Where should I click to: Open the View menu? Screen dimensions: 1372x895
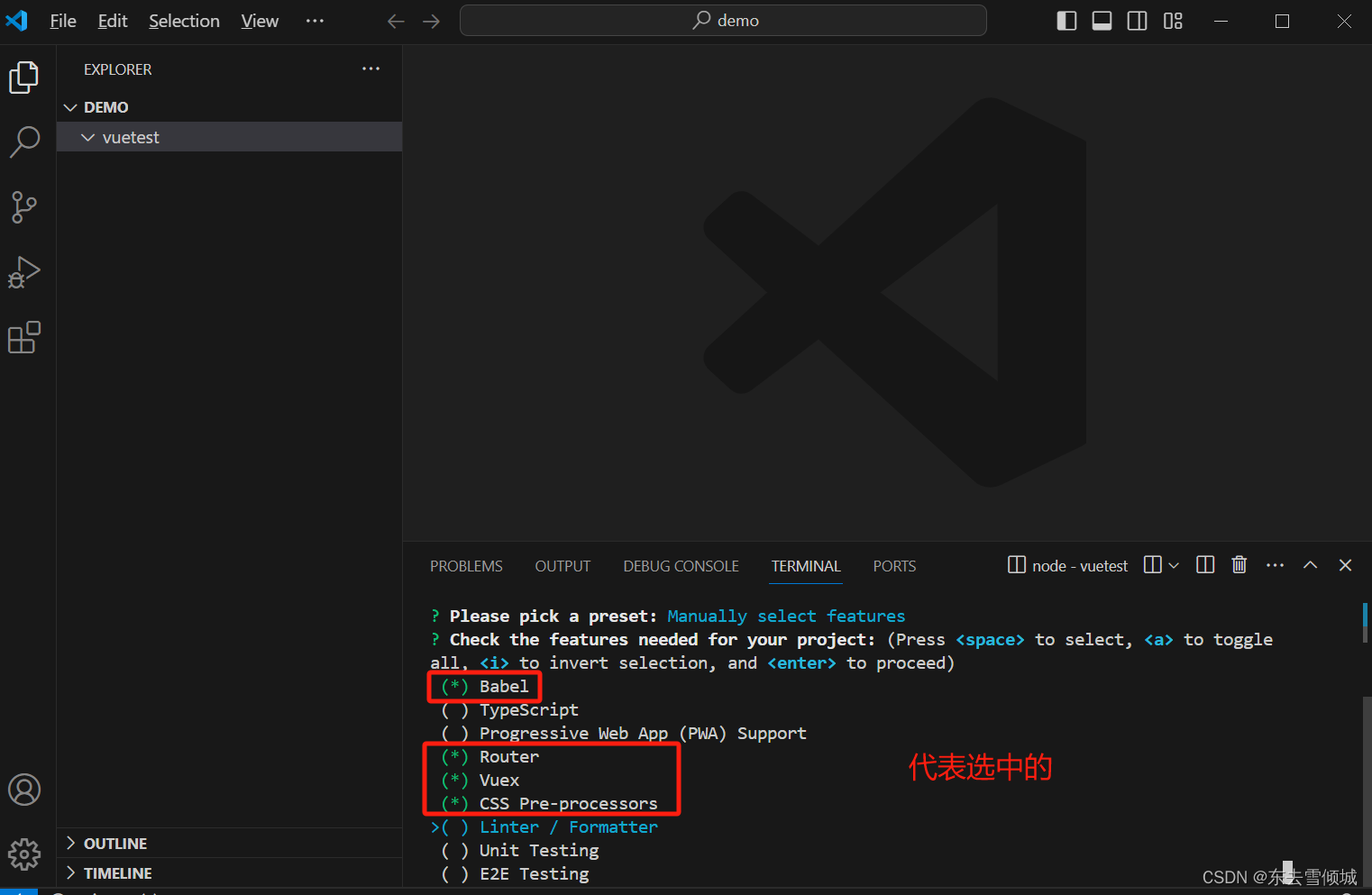click(x=260, y=21)
